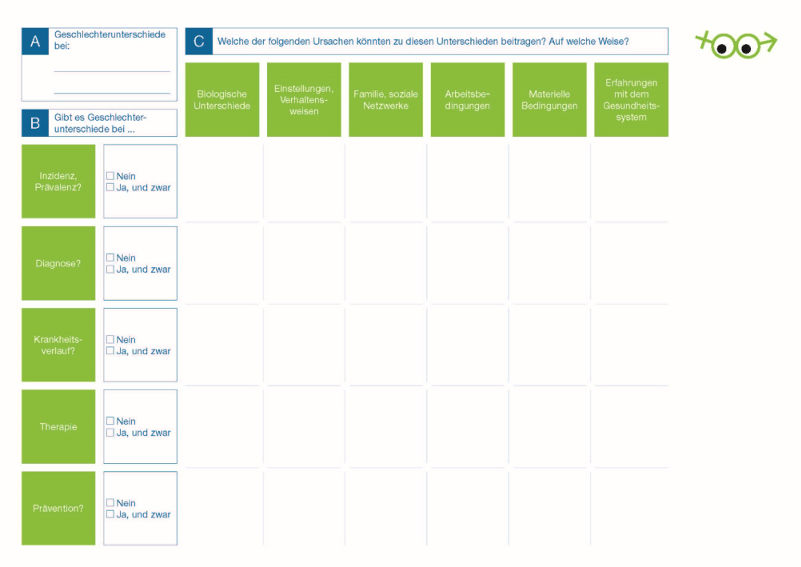Click the blue 'C' section badge
The width and height of the screenshot is (801, 567).
point(199,41)
